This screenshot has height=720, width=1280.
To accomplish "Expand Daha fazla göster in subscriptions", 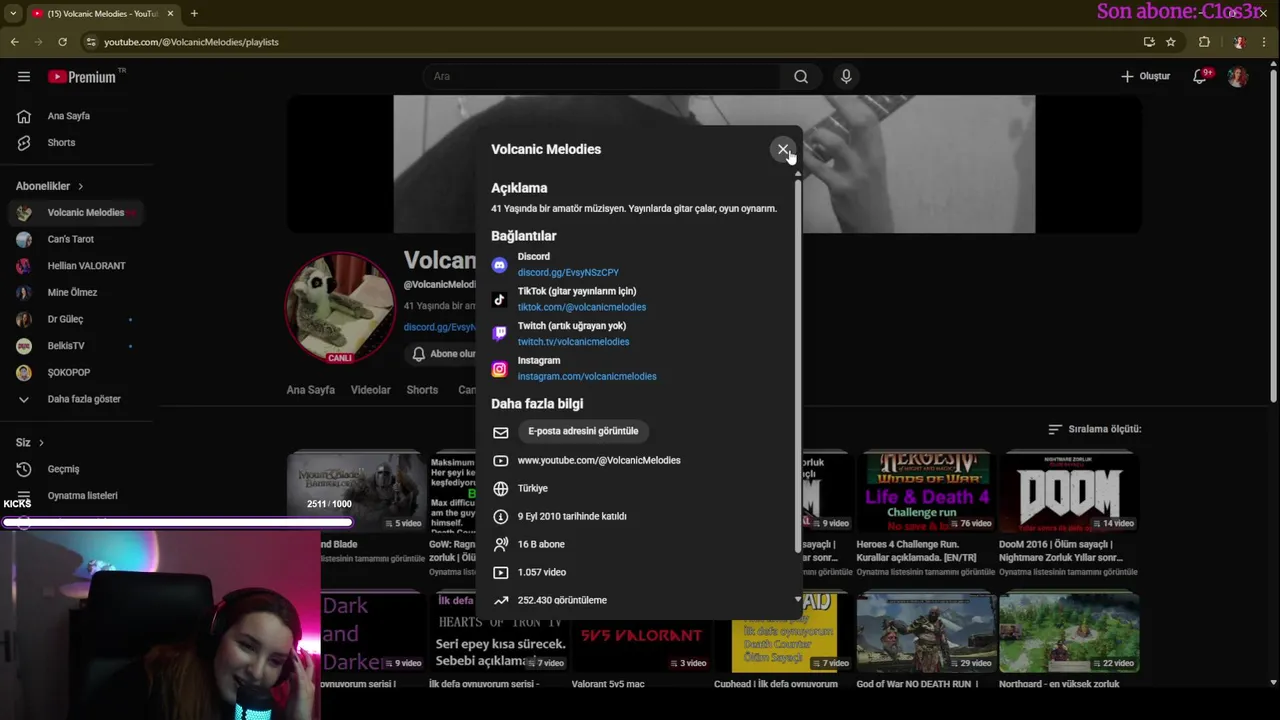I will (x=76, y=399).
